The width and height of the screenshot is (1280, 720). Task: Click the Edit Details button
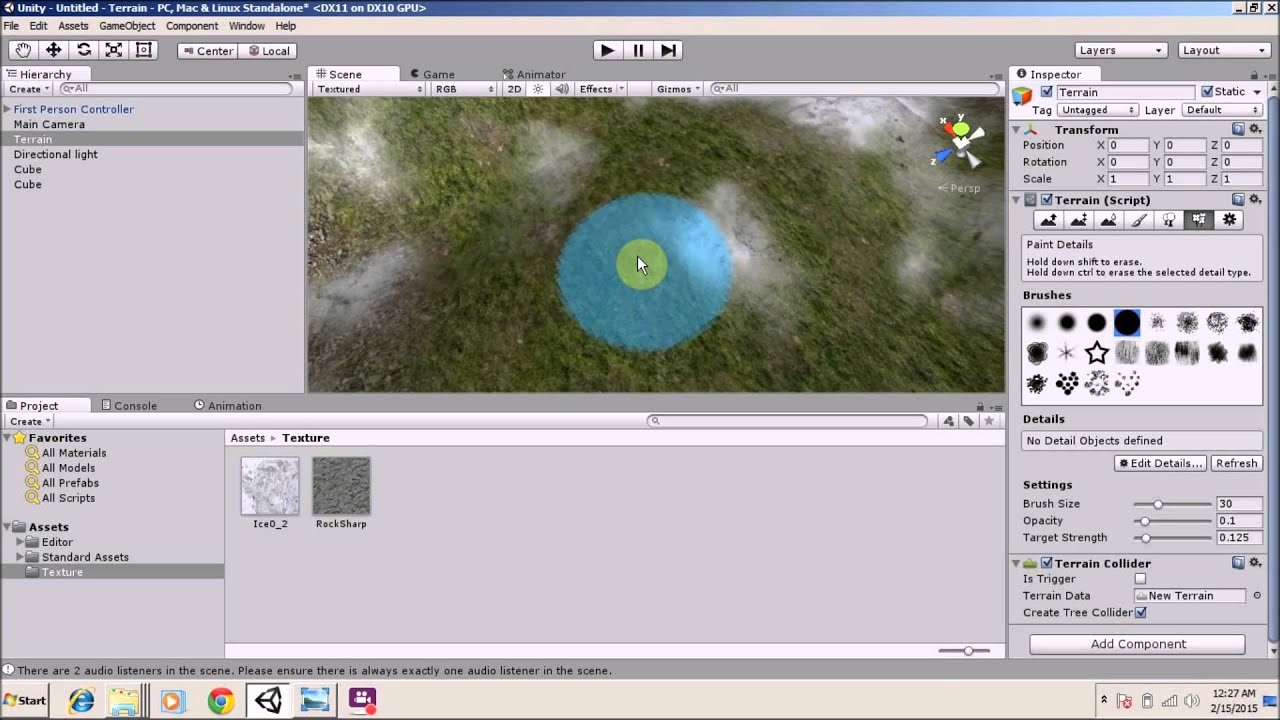[1161, 463]
